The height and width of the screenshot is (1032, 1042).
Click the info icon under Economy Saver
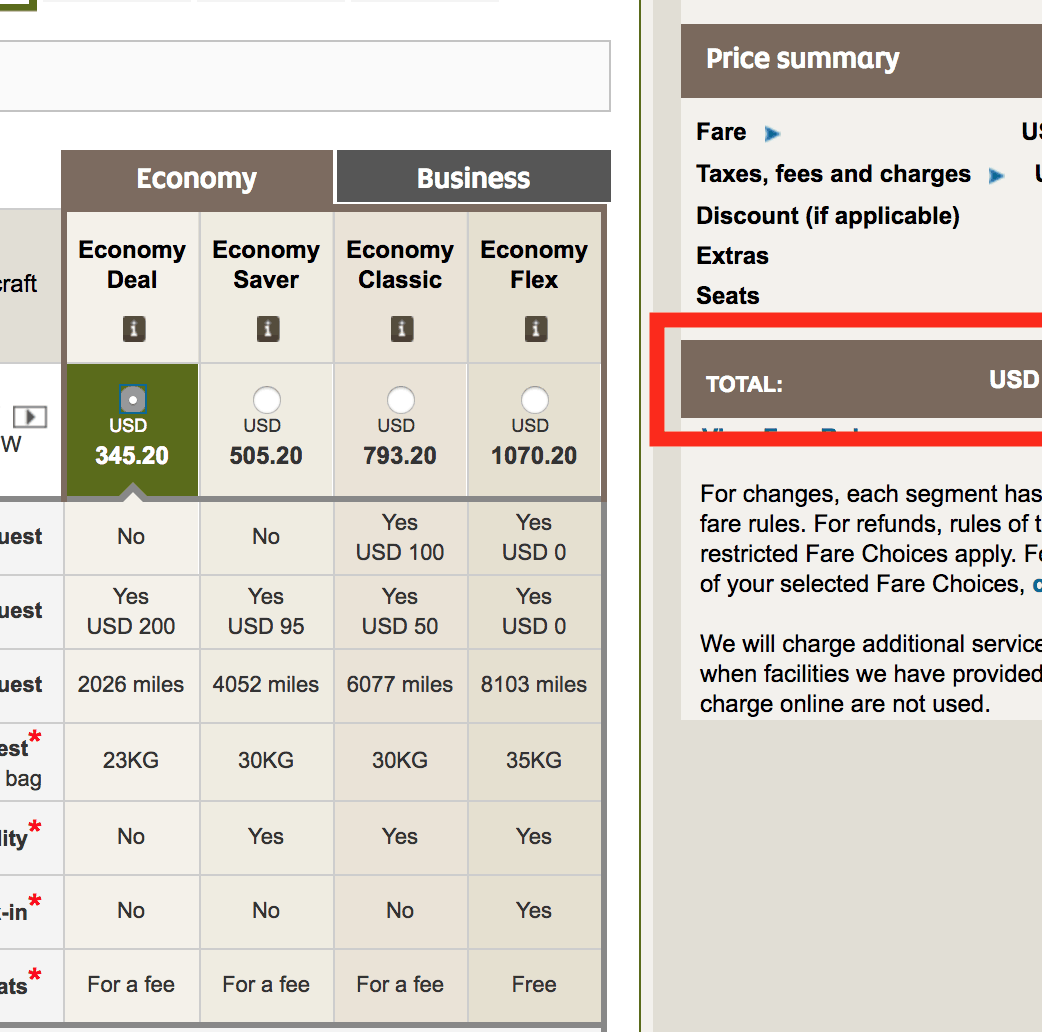(x=266, y=328)
